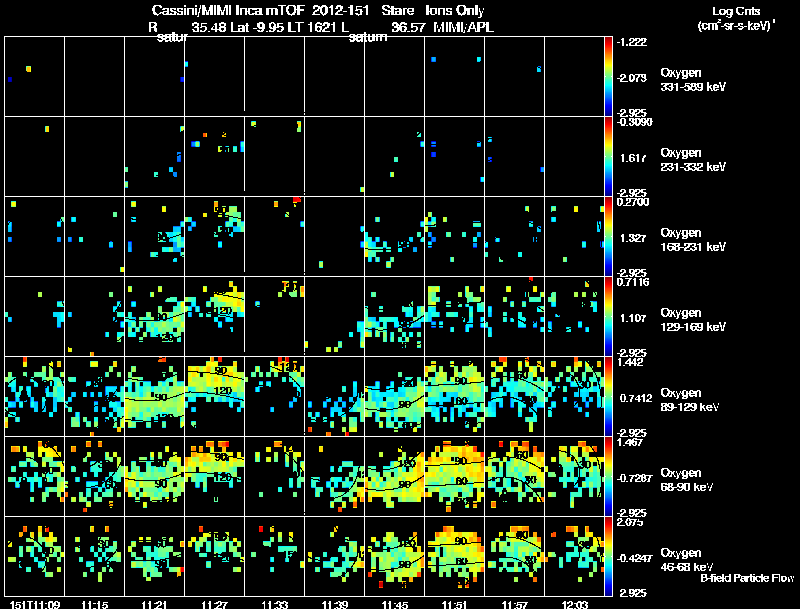
Task: Click the 'Oxygen 231-332 keV' row label
Action: (693, 160)
